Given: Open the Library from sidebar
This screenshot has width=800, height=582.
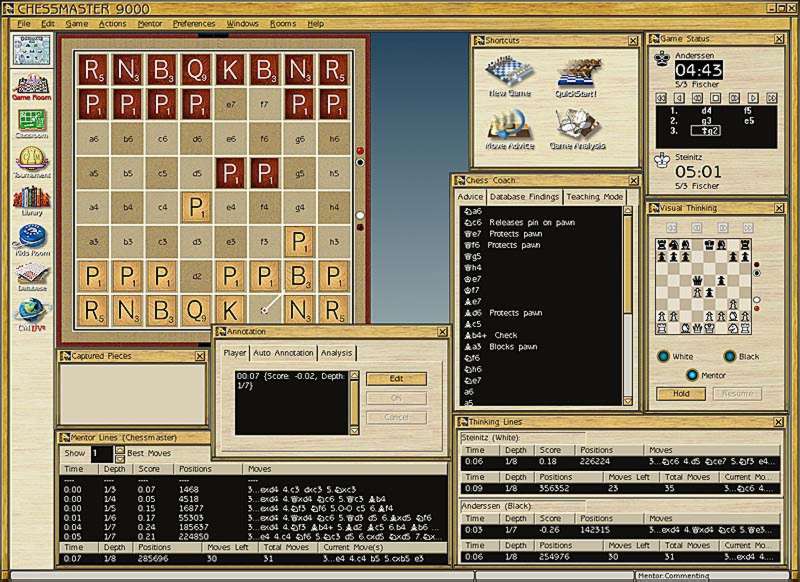Looking at the screenshot, I should tap(32, 201).
